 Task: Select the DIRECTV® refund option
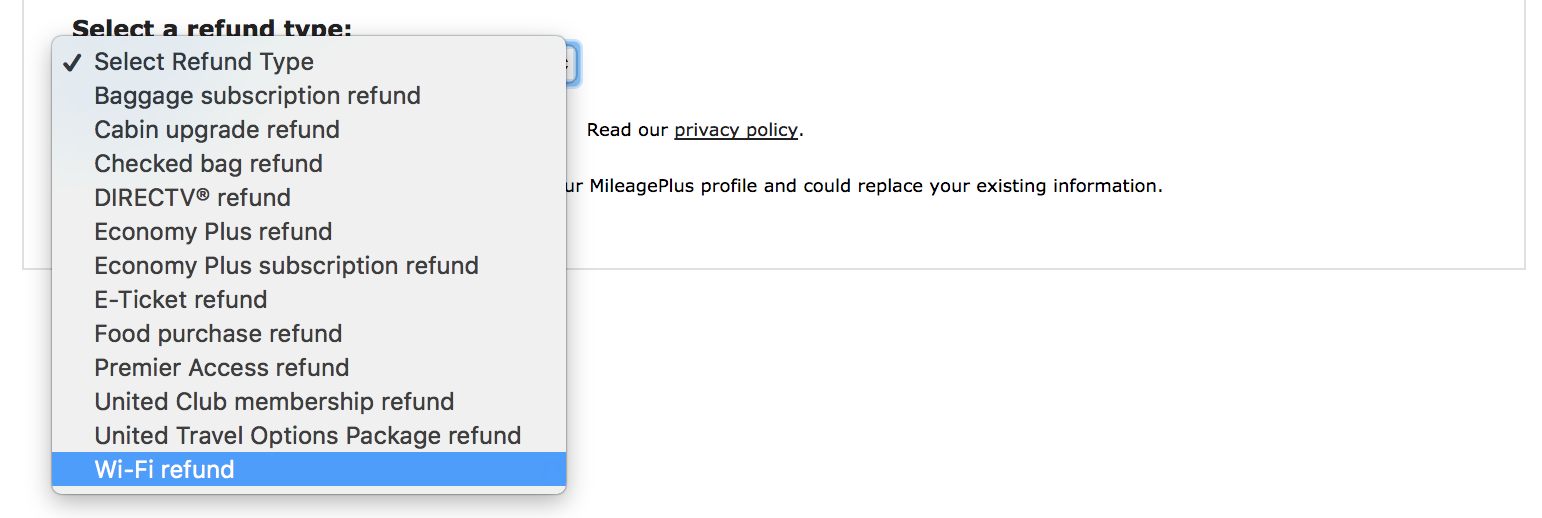(192, 198)
